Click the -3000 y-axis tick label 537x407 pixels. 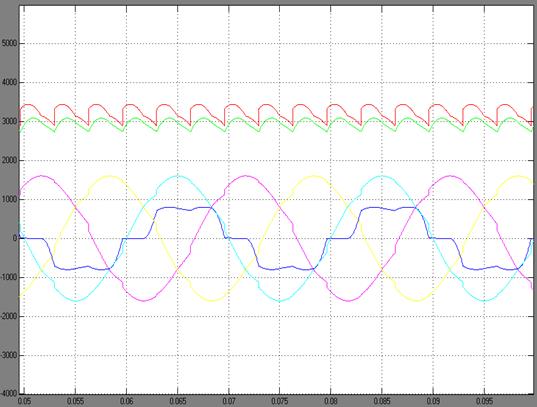(9, 356)
